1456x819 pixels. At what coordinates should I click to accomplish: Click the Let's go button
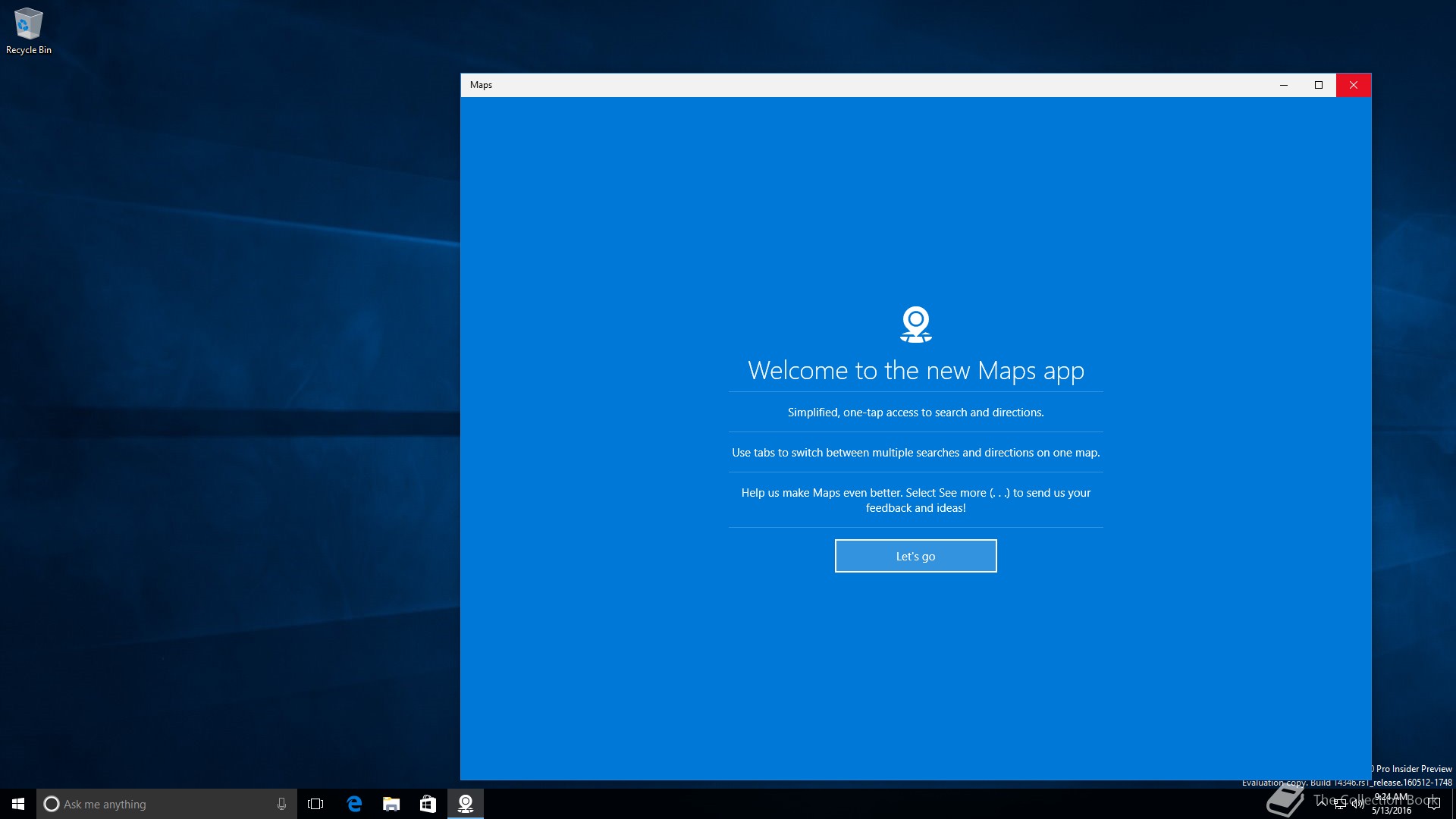coord(915,556)
